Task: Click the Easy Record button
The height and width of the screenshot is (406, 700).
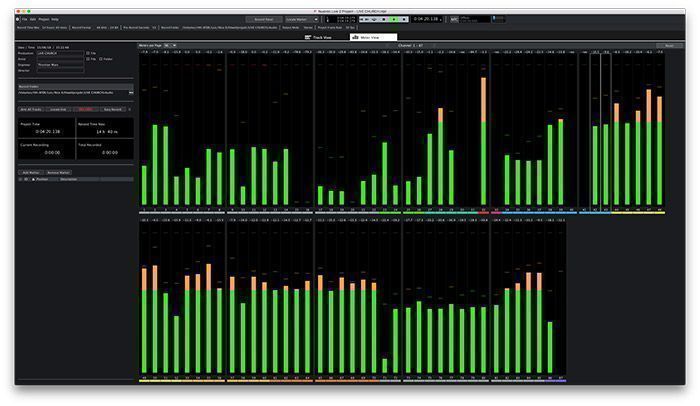Action: [112, 109]
